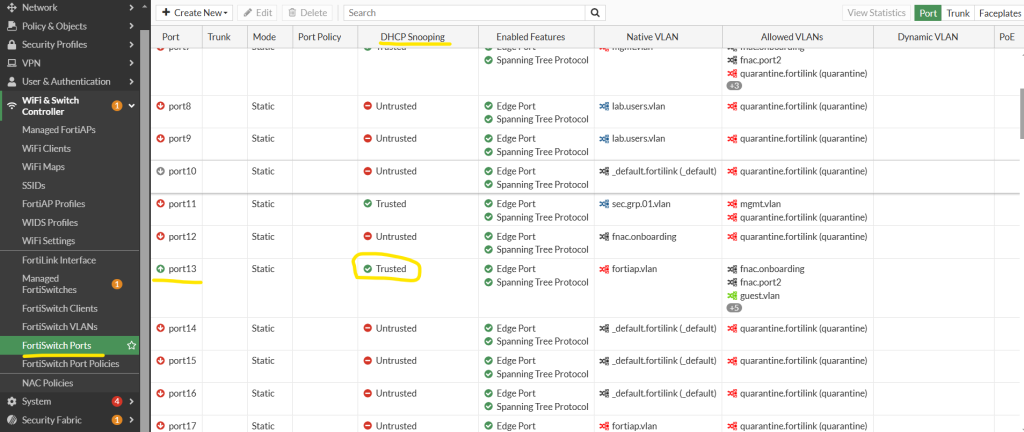Click the fortiap.vlan icon in port13 row
Screen dimensions: 1024x432
[x=604, y=269]
